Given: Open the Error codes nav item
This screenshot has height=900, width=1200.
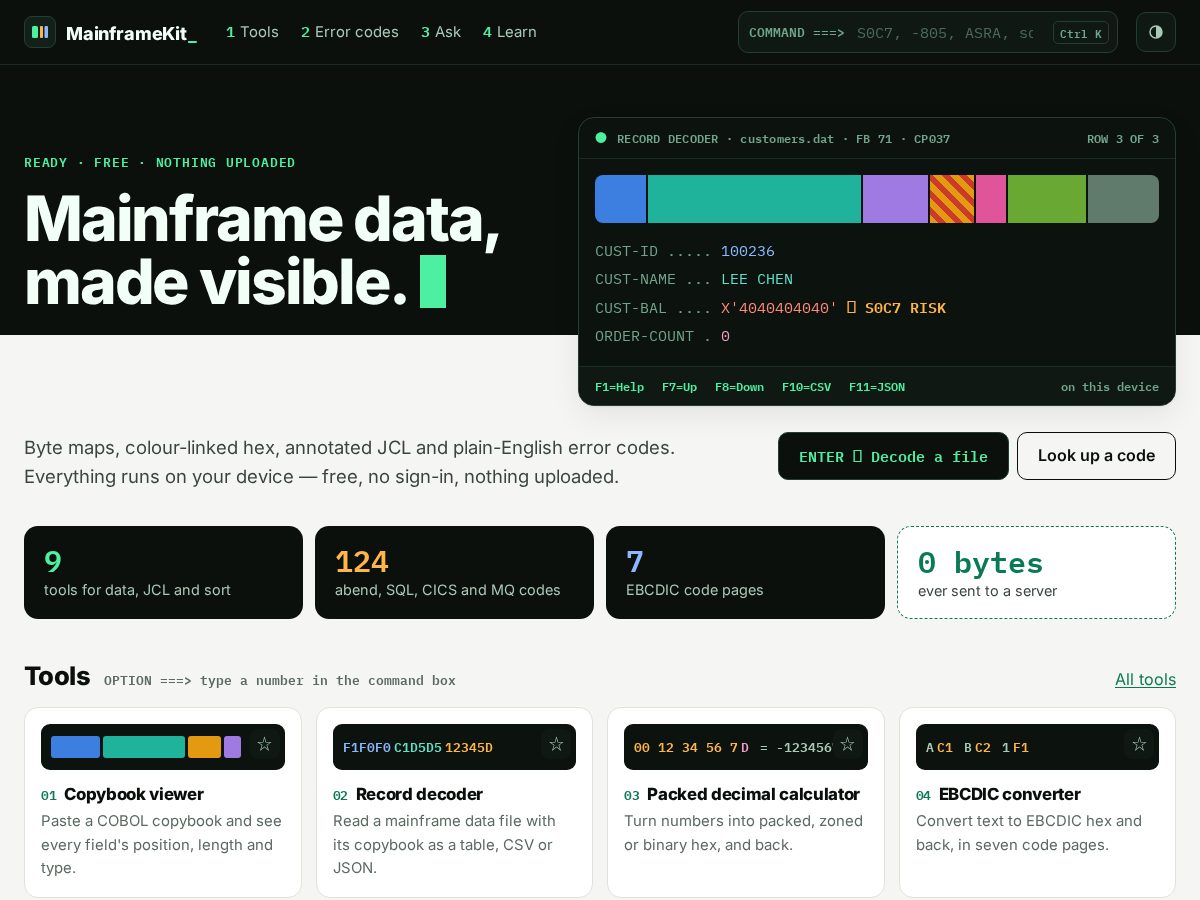Looking at the screenshot, I should (x=350, y=32).
